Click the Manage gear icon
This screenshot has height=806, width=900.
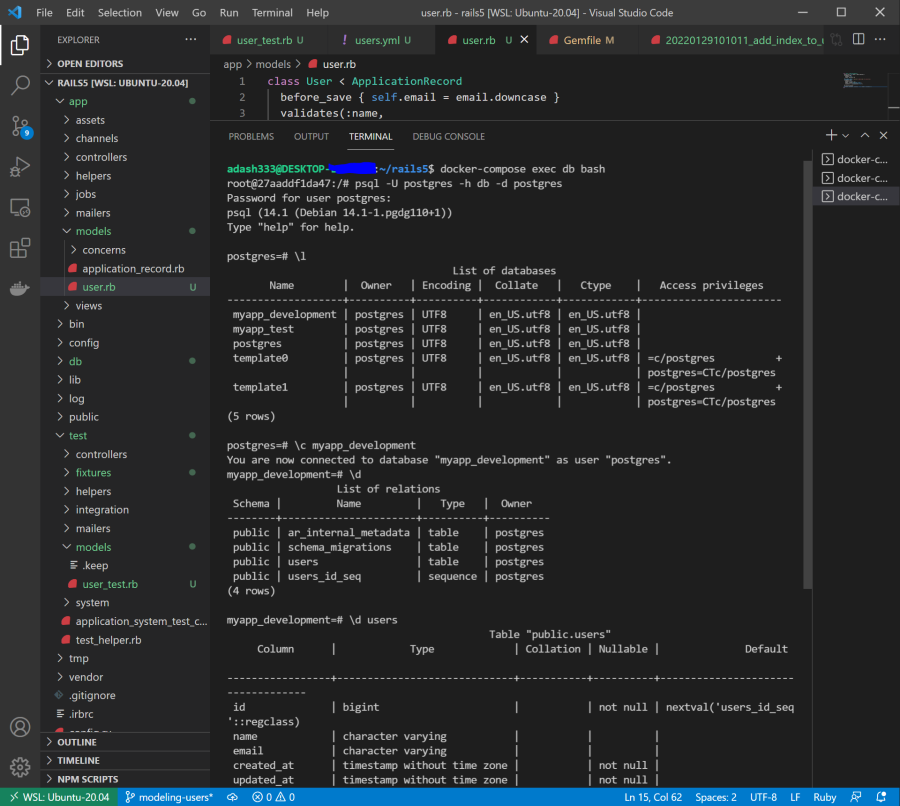(20, 768)
